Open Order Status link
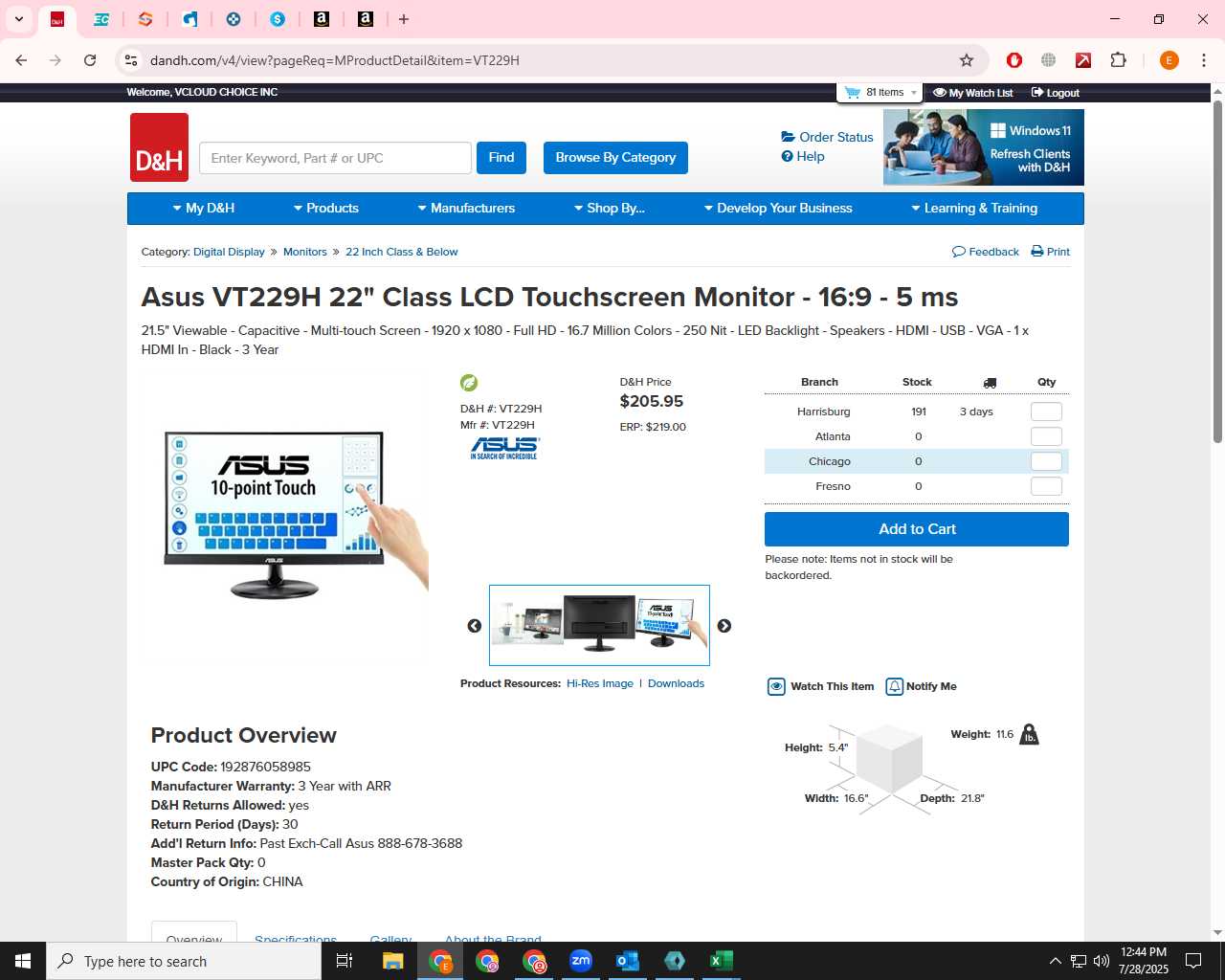The height and width of the screenshot is (980, 1225). point(827,137)
